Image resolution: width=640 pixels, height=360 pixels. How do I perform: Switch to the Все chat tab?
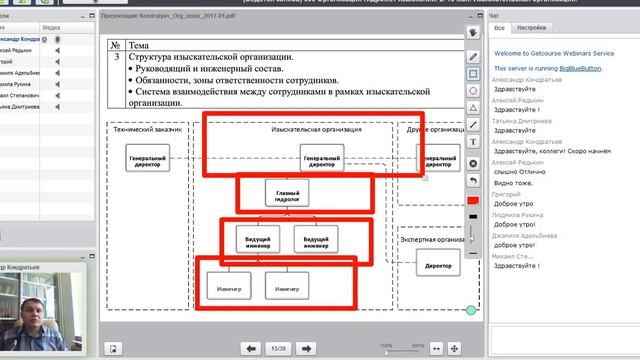pos(499,28)
